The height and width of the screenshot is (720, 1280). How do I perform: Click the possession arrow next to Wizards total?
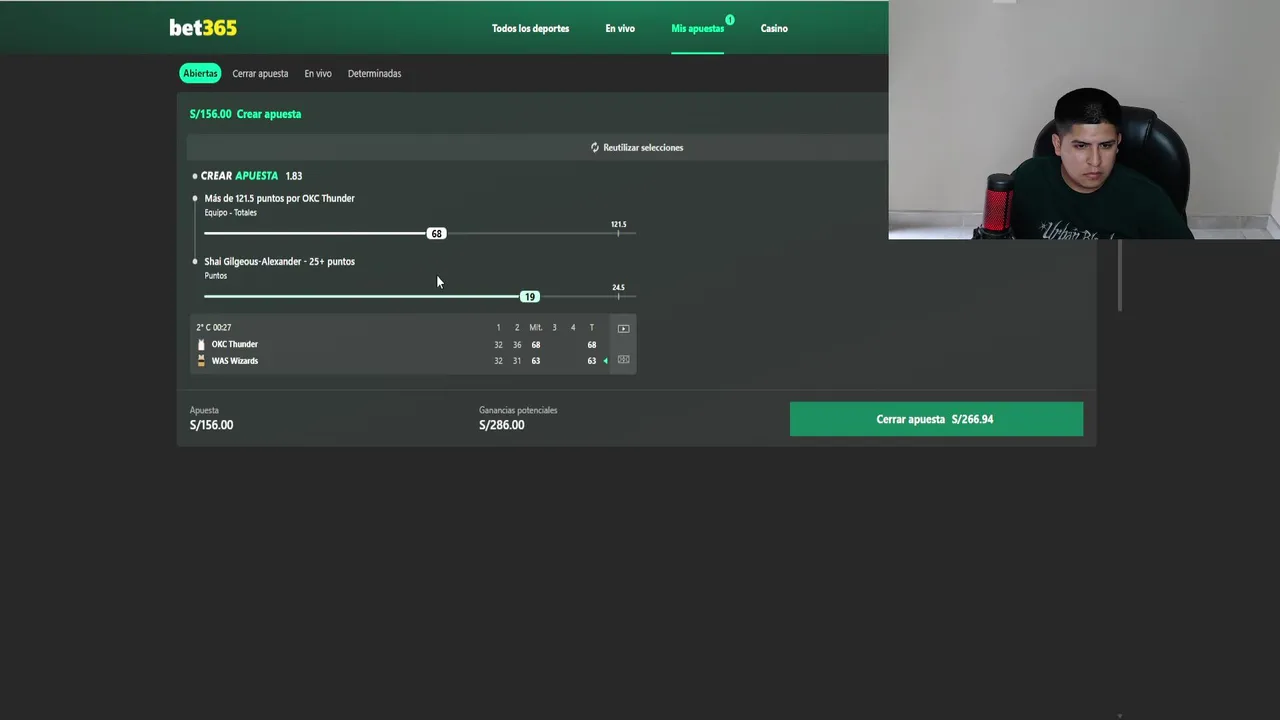[x=605, y=361]
